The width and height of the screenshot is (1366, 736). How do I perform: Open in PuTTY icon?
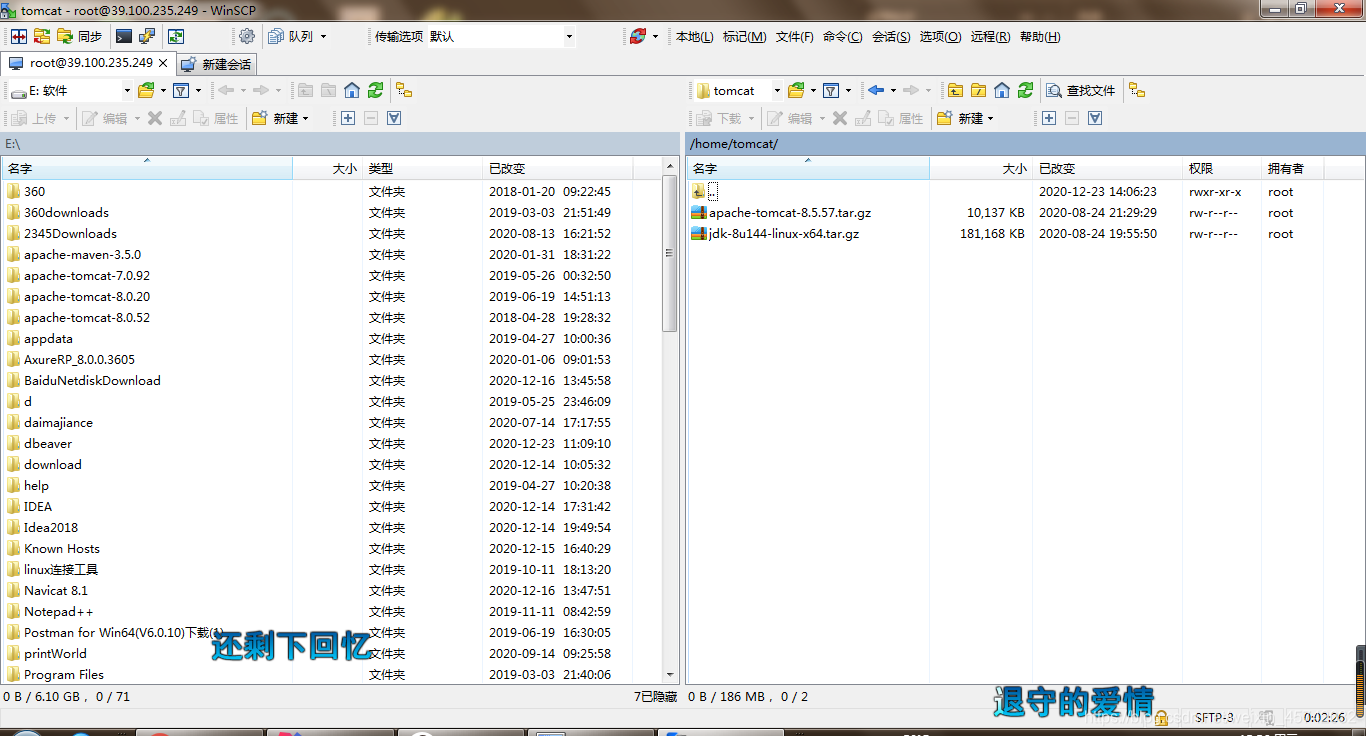coord(147,36)
